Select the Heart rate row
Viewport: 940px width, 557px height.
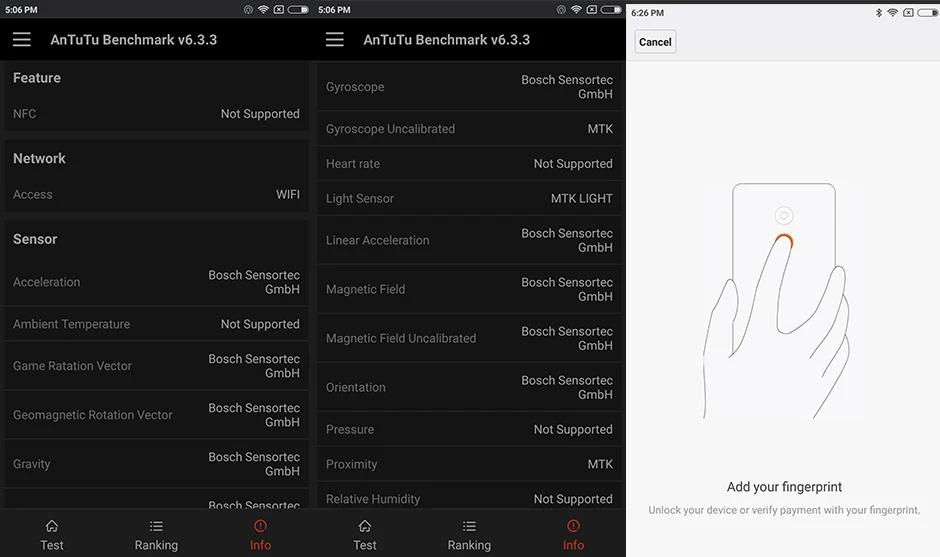point(469,164)
